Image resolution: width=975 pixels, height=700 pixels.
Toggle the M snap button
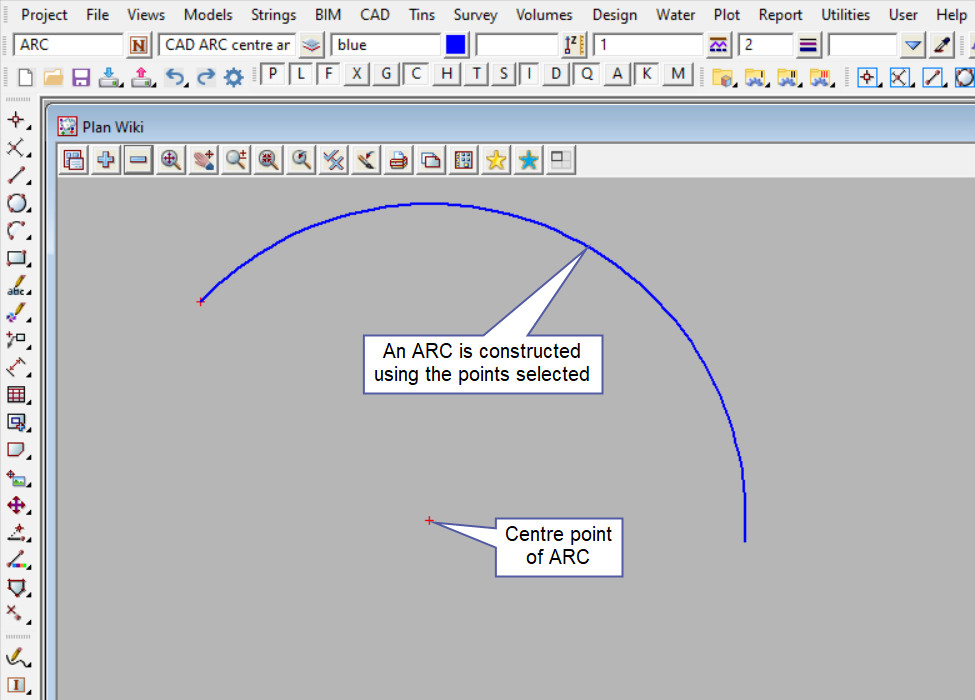coord(679,75)
